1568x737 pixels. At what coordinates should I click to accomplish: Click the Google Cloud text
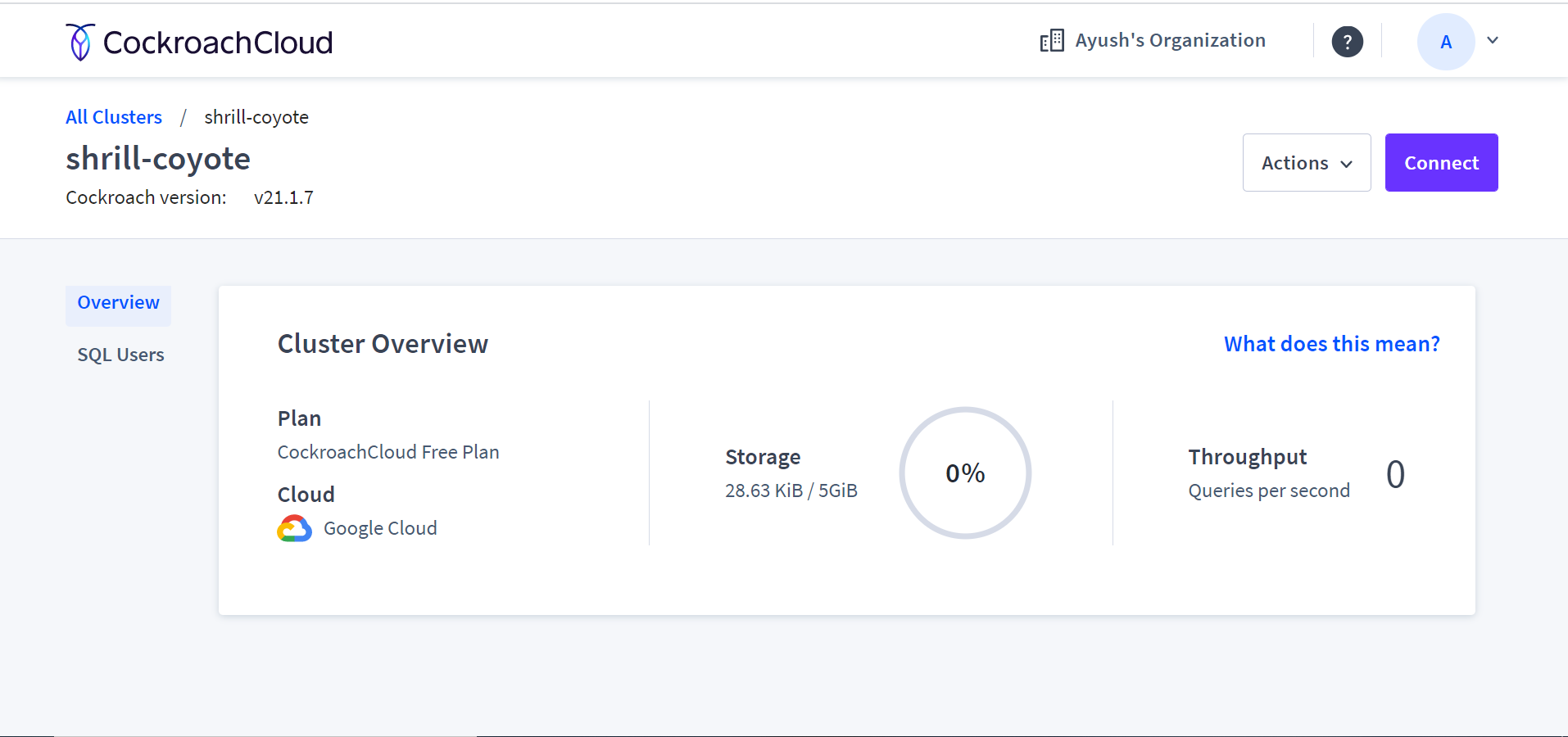380,528
